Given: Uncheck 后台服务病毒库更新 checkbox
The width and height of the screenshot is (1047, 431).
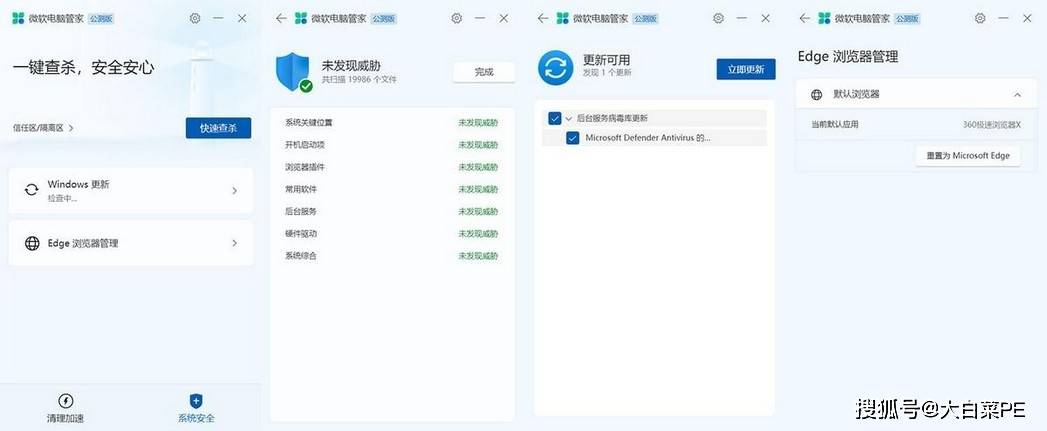Looking at the screenshot, I should pyautogui.click(x=554, y=118).
